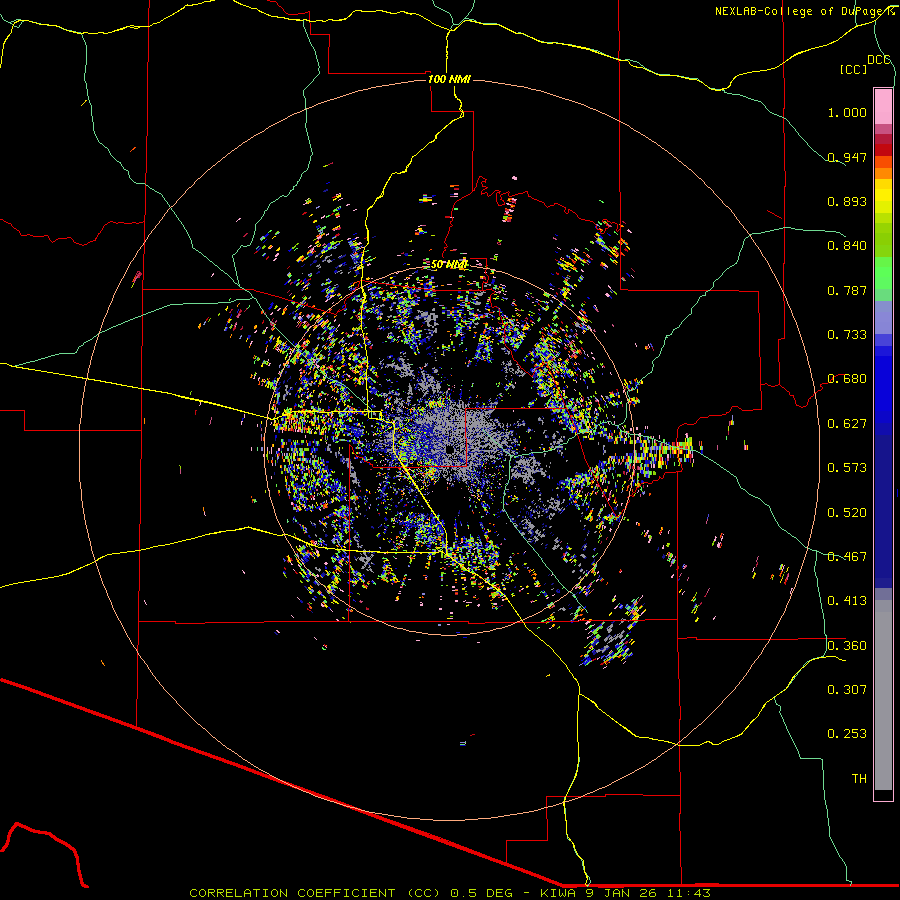Select the 0.253 scale value

coord(847,734)
